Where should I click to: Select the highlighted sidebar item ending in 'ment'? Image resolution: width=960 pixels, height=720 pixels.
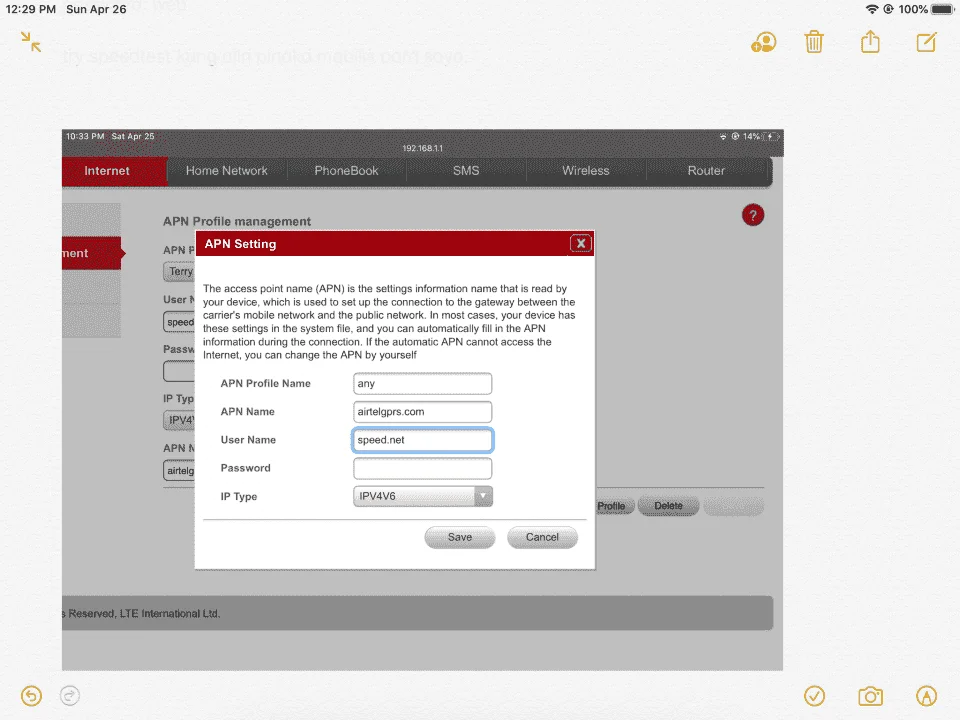[92, 253]
